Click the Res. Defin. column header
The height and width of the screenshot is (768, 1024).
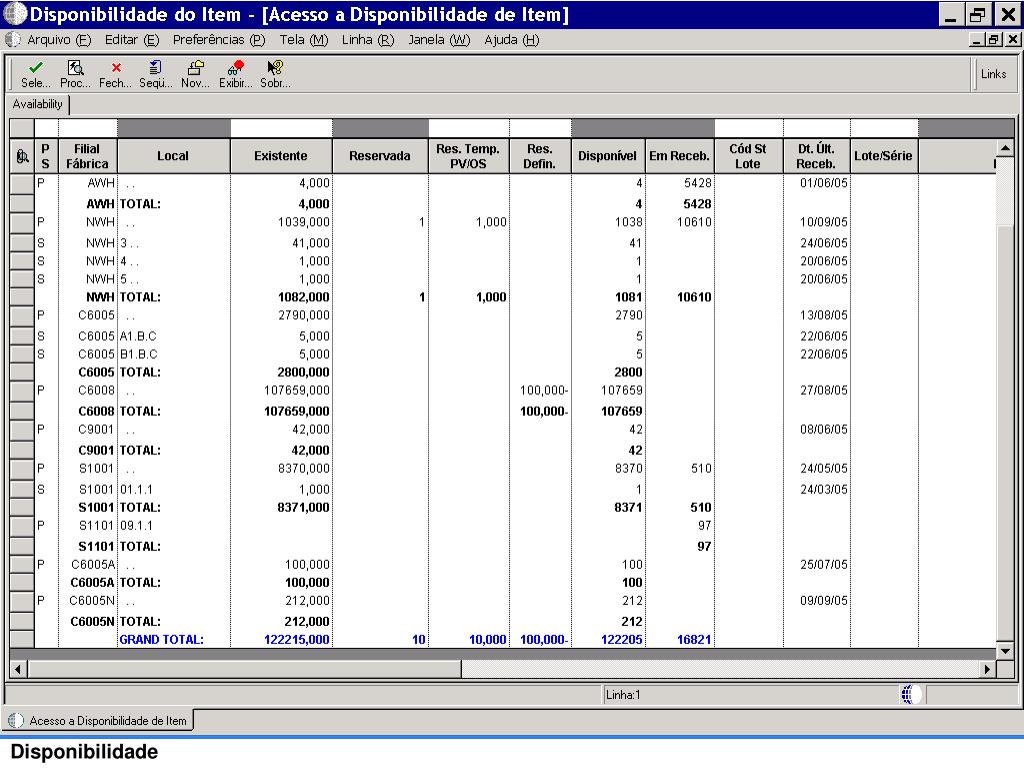(540, 156)
